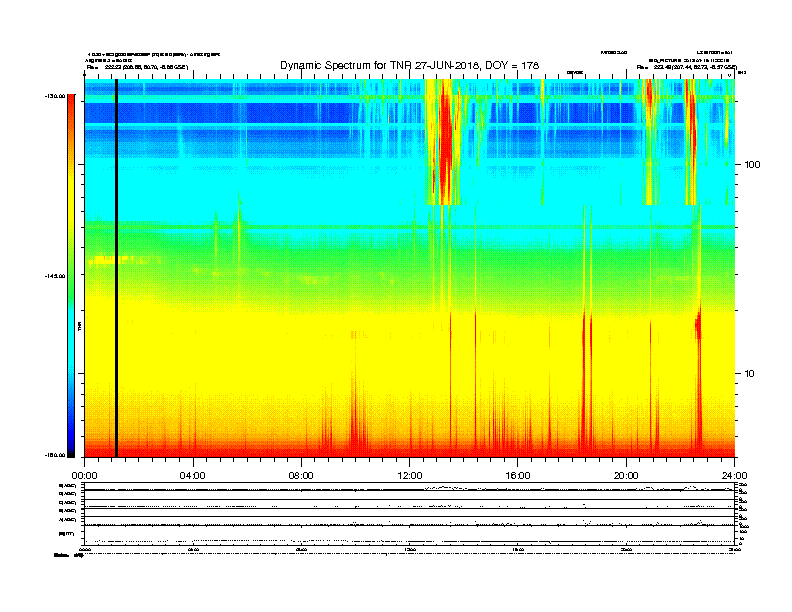Viewport: 792px width, 612px height.
Task: Click the black vertical marker line near 01:00
Action: click(x=116, y=268)
